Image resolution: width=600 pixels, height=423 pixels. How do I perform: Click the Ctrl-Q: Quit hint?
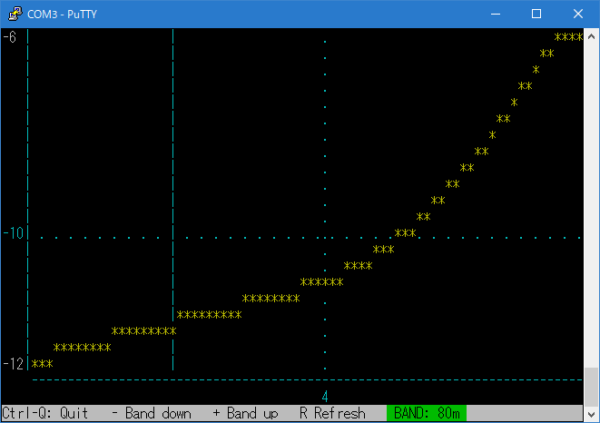(46, 413)
